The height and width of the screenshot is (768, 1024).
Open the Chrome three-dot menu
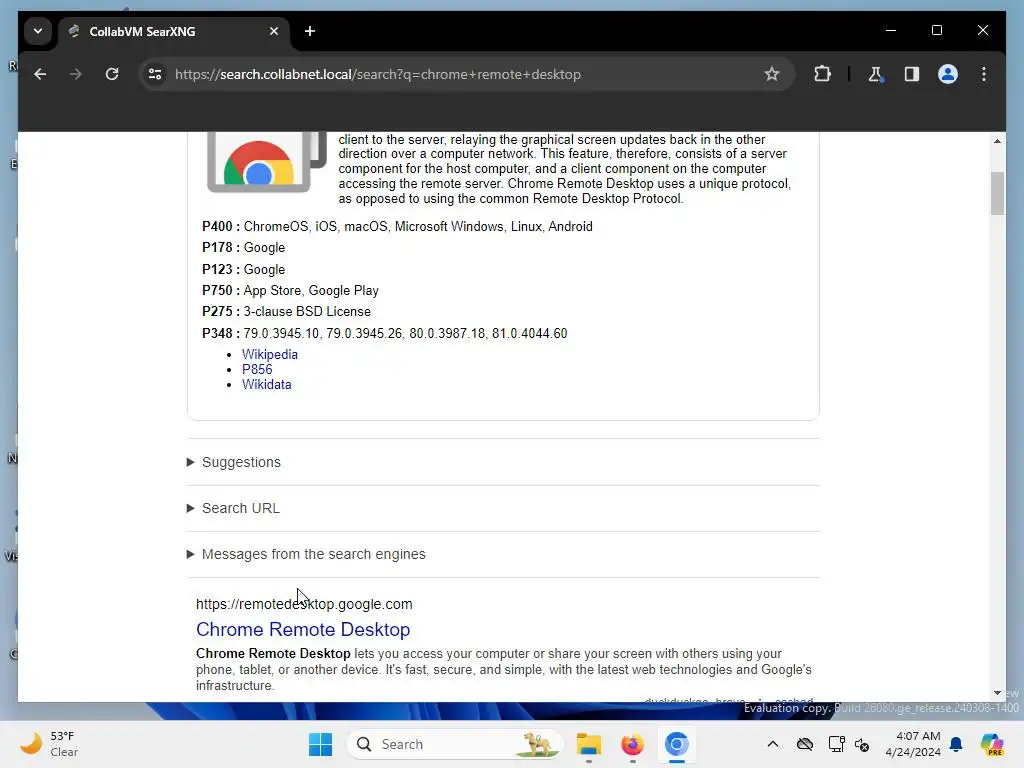click(984, 74)
